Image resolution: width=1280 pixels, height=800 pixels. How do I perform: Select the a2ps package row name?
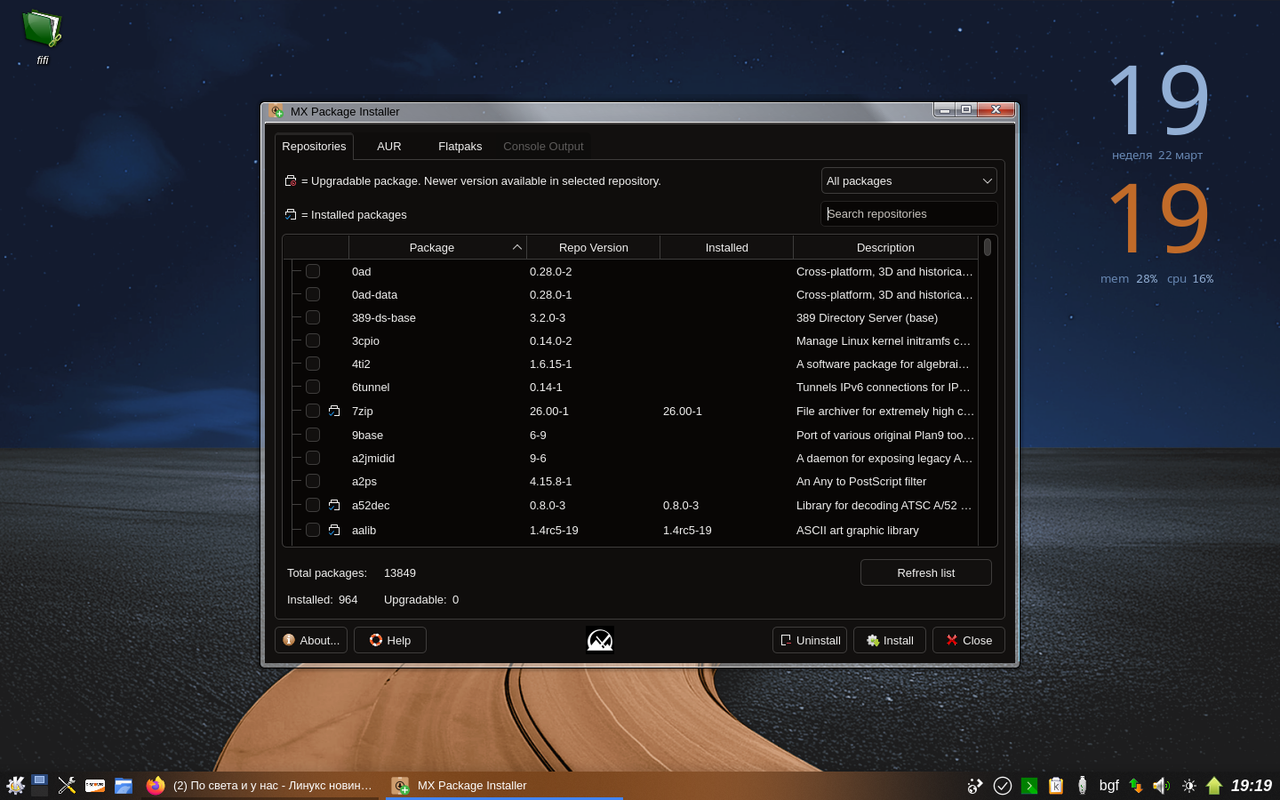point(364,481)
